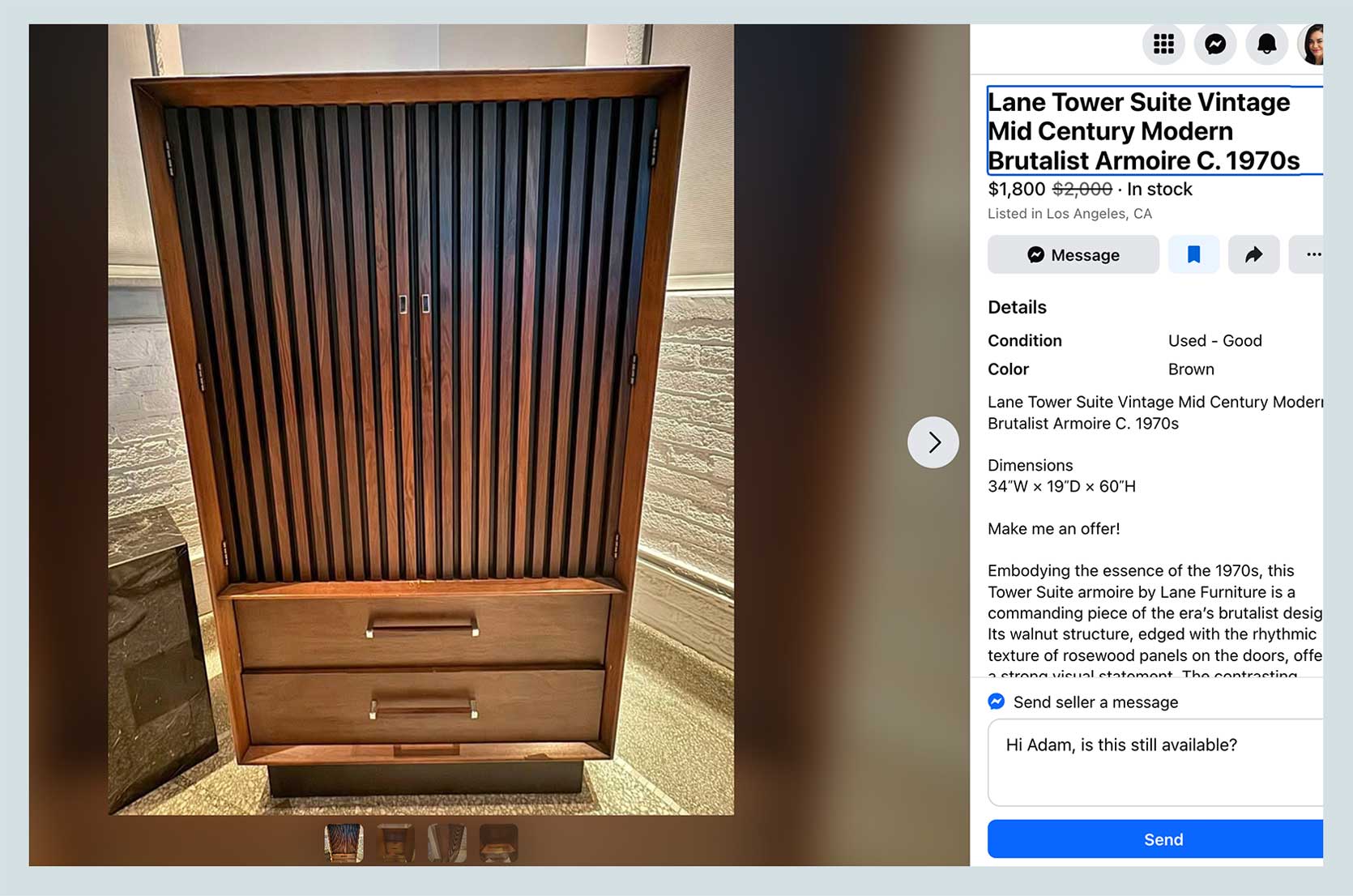Image resolution: width=1353 pixels, height=896 pixels.
Task: Click the Listed in Los Angeles, CA location
Action: point(1069,214)
